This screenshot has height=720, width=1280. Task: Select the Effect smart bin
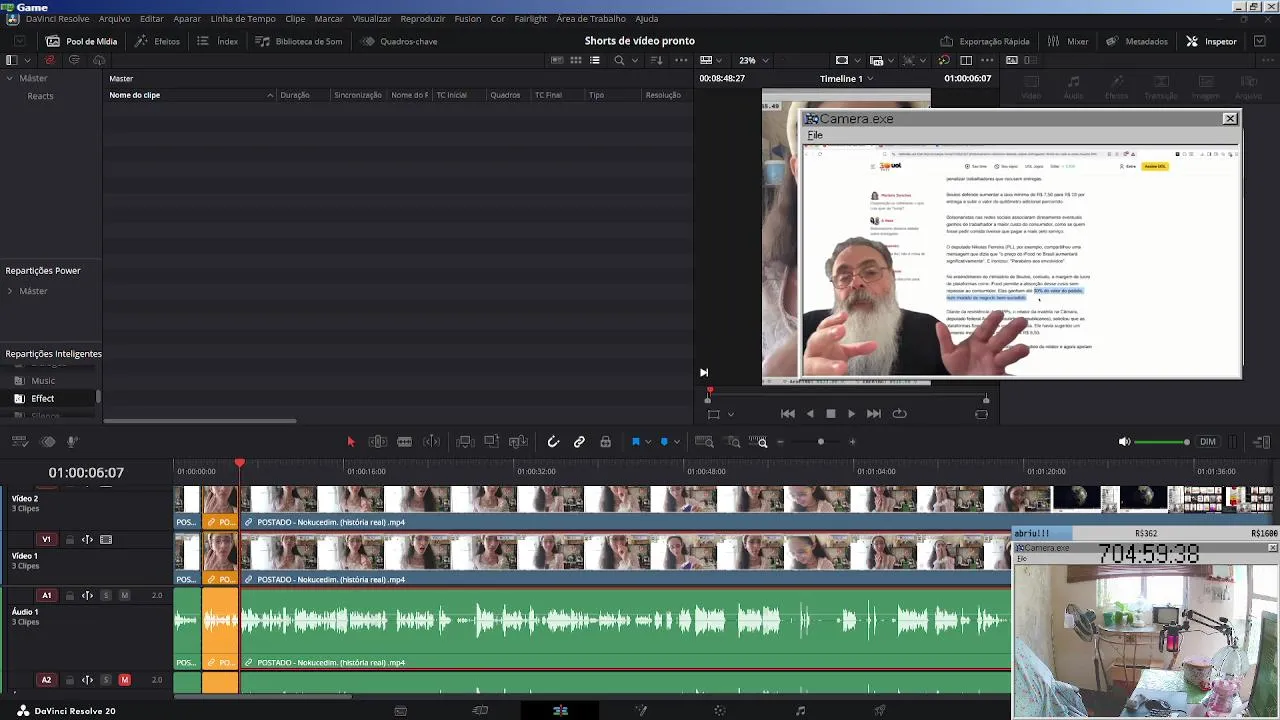pyautogui.click(x=42, y=398)
